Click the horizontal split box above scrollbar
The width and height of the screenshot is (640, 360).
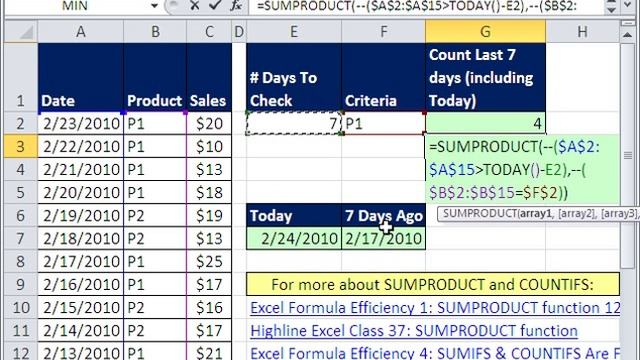627,24
